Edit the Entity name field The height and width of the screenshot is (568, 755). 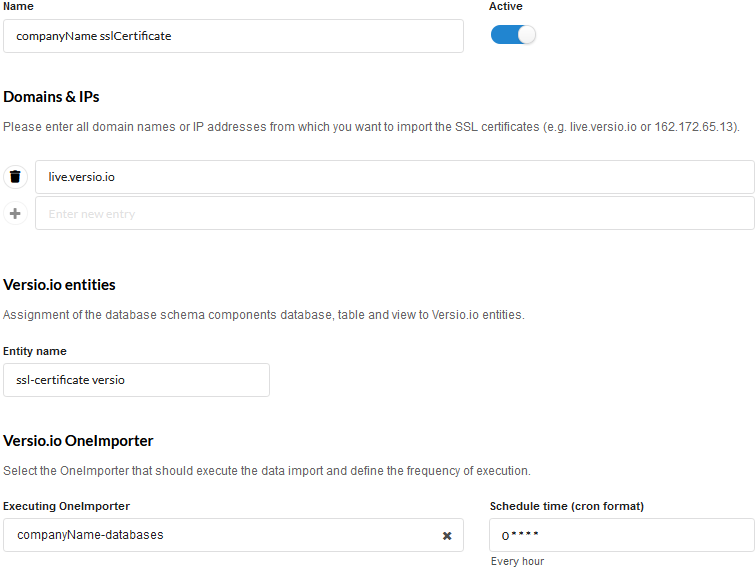pos(136,380)
